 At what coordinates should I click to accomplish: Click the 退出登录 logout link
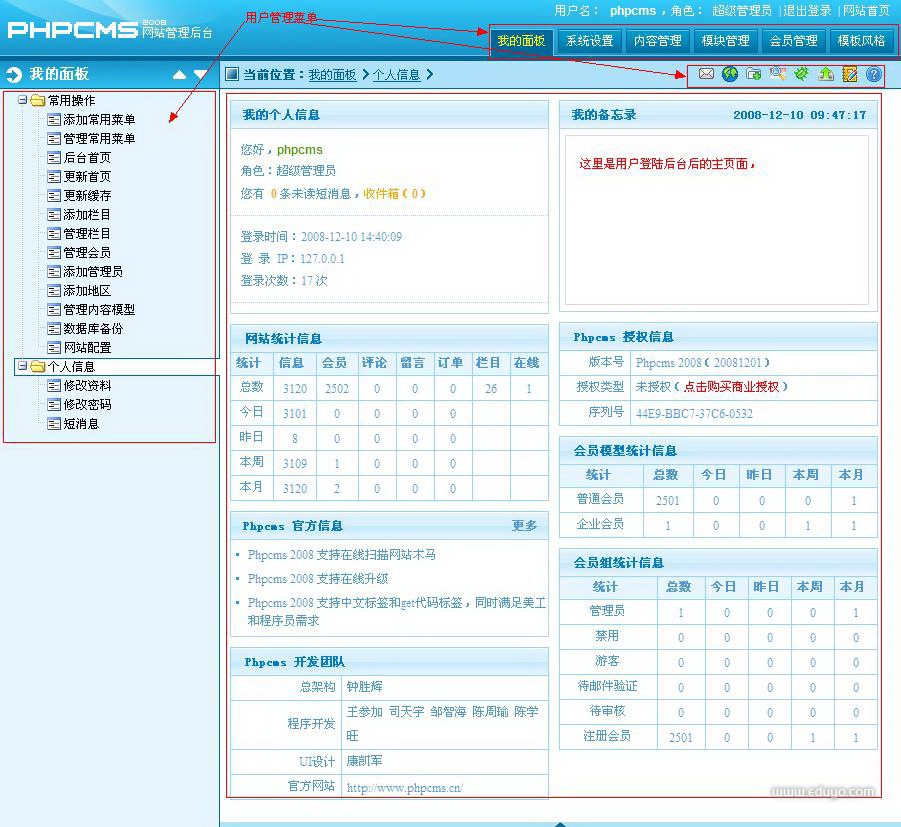[807, 11]
